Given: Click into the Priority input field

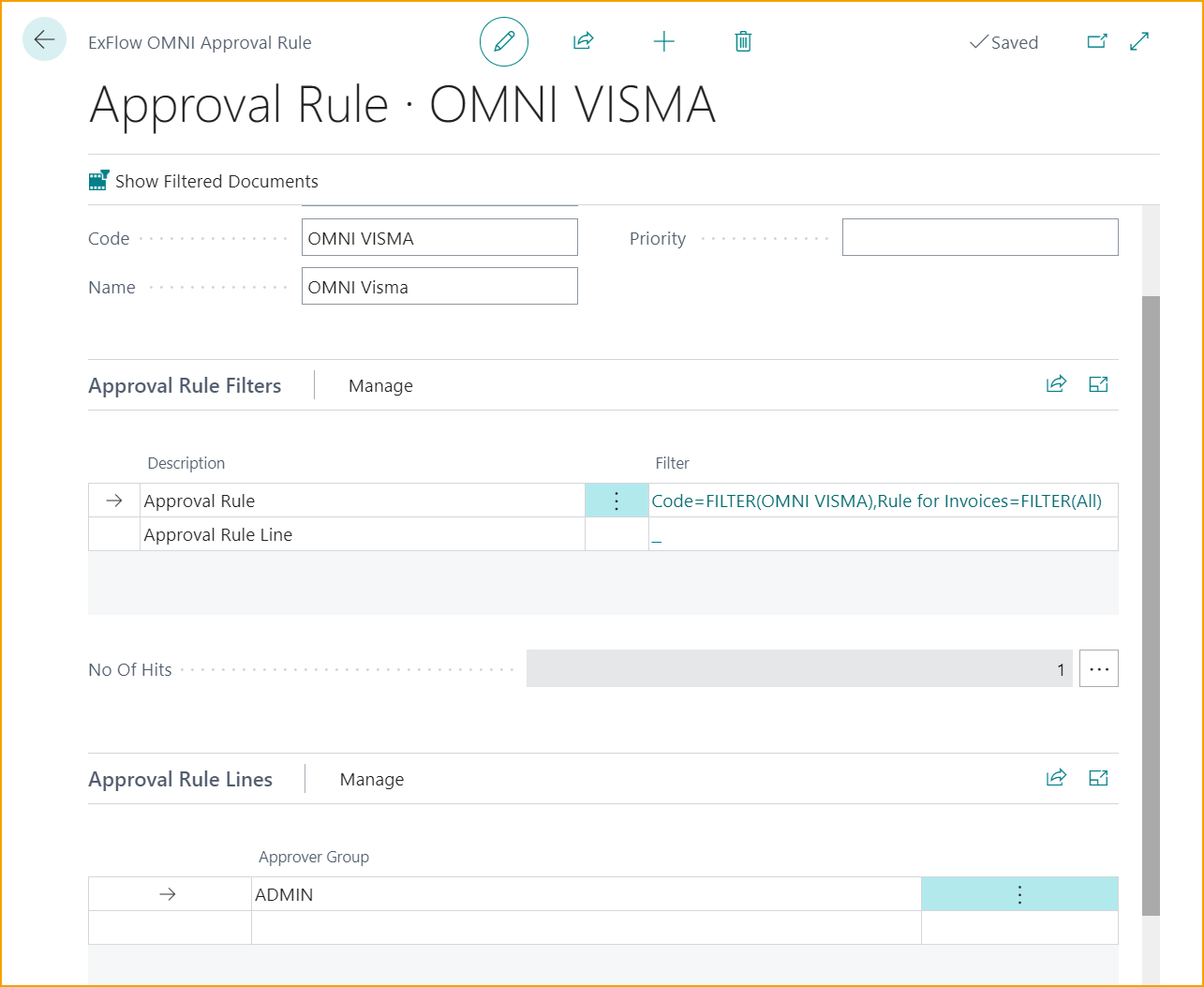Looking at the screenshot, I should pyautogui.click(x=979, y=237).
